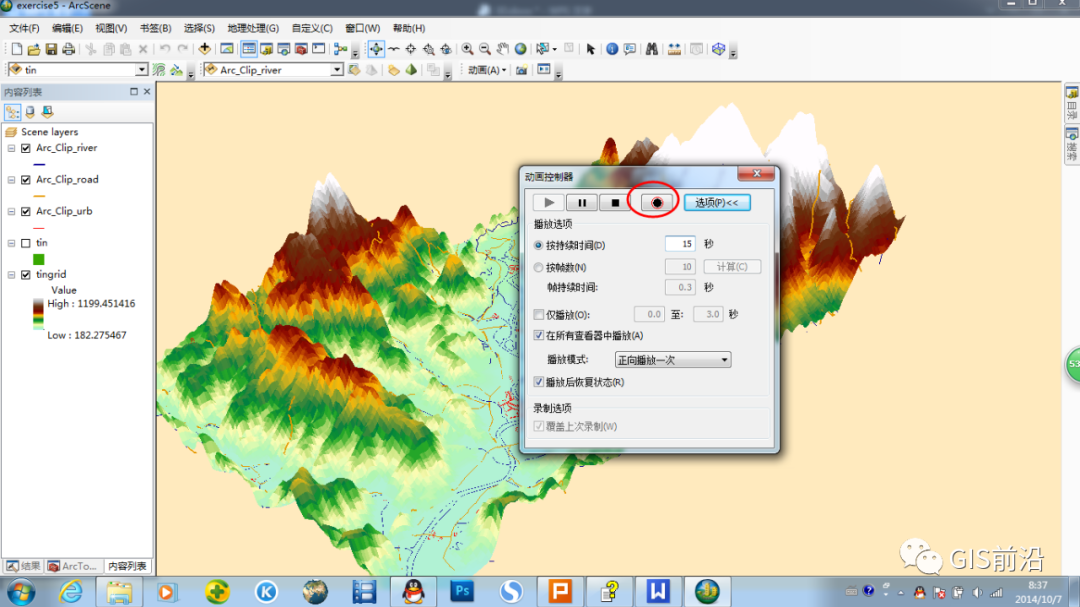
Task: Save the scene with the floppy disk icon
Action: click(51, 49)
